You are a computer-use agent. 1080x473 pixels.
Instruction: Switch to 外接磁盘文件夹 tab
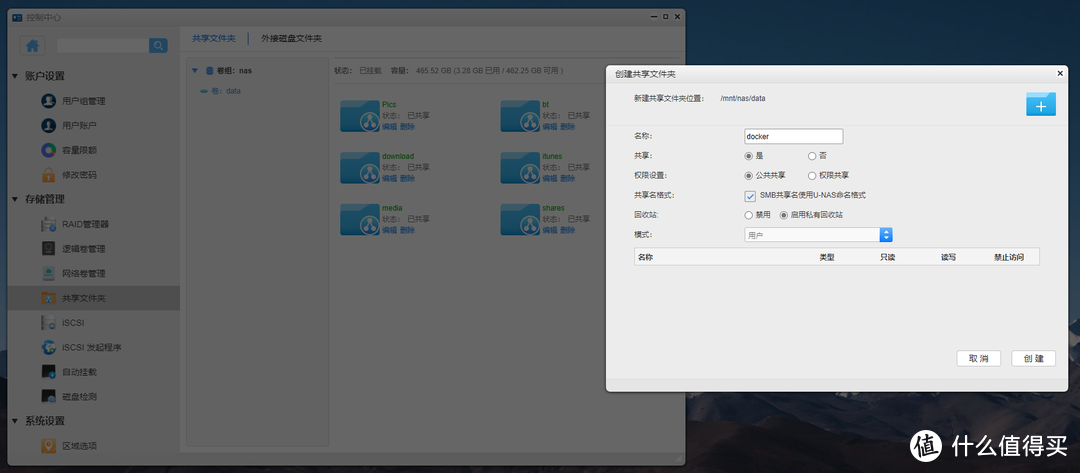coord(291,38)
